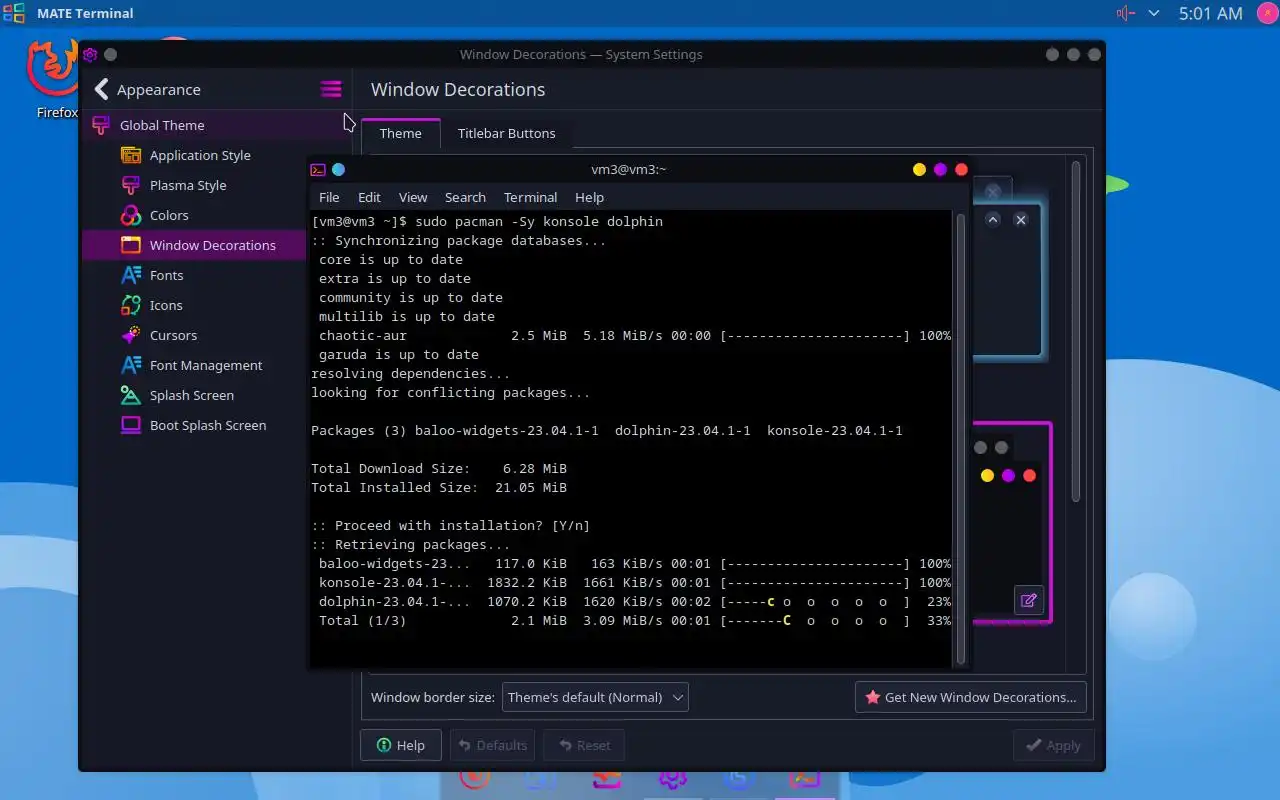Click 'Packages (3) baloo-widgets' line
The image size is (1280, 800).
pyautogui.click(x=607, y=430)
